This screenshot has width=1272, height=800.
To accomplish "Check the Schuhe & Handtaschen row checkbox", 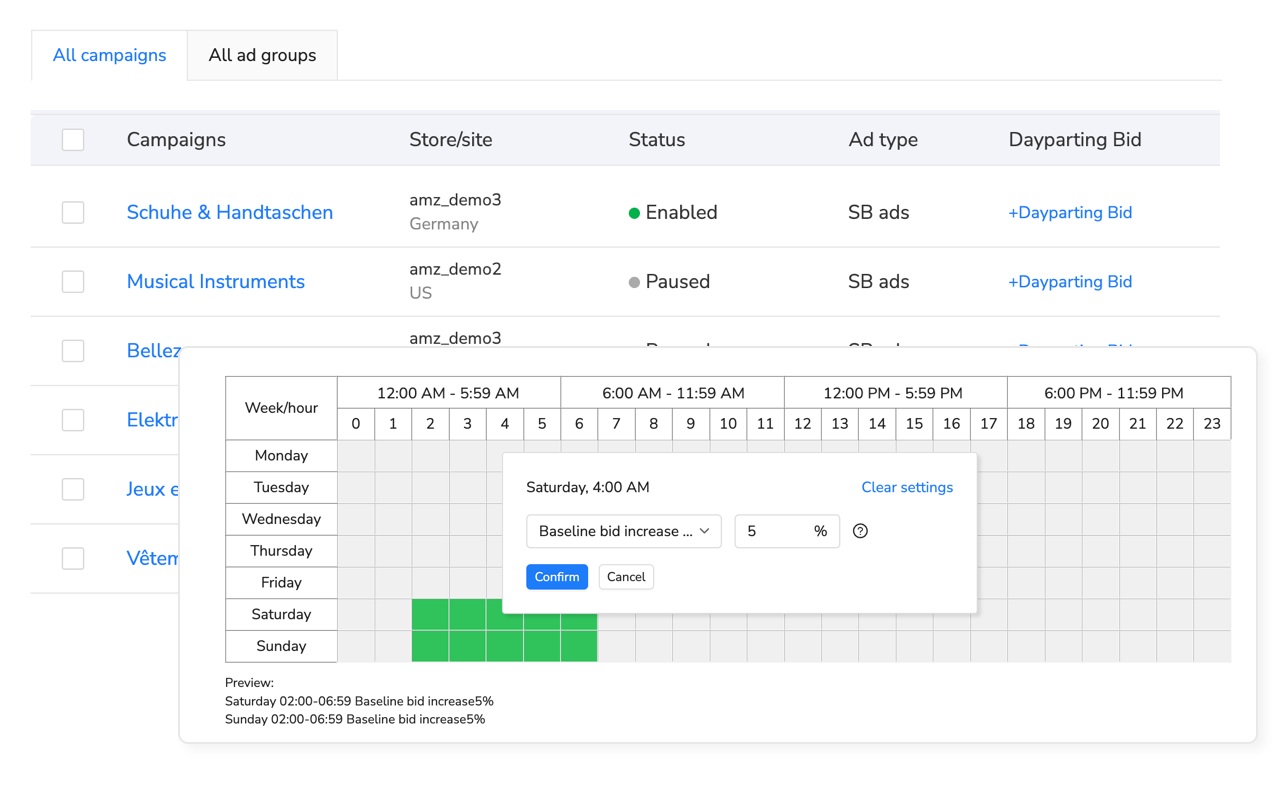I will point(73,212).
